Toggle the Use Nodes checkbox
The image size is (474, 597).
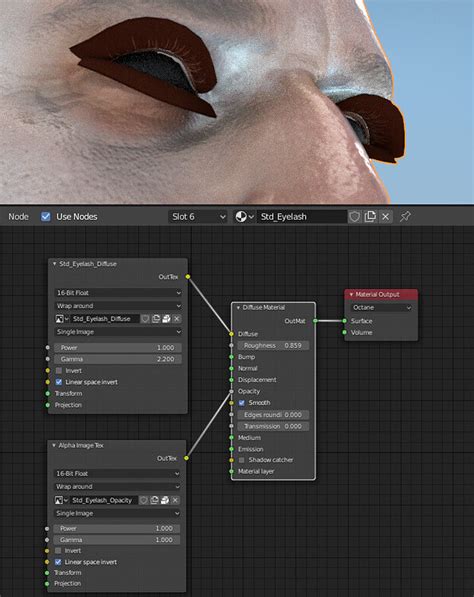click(x=46, y=217)
